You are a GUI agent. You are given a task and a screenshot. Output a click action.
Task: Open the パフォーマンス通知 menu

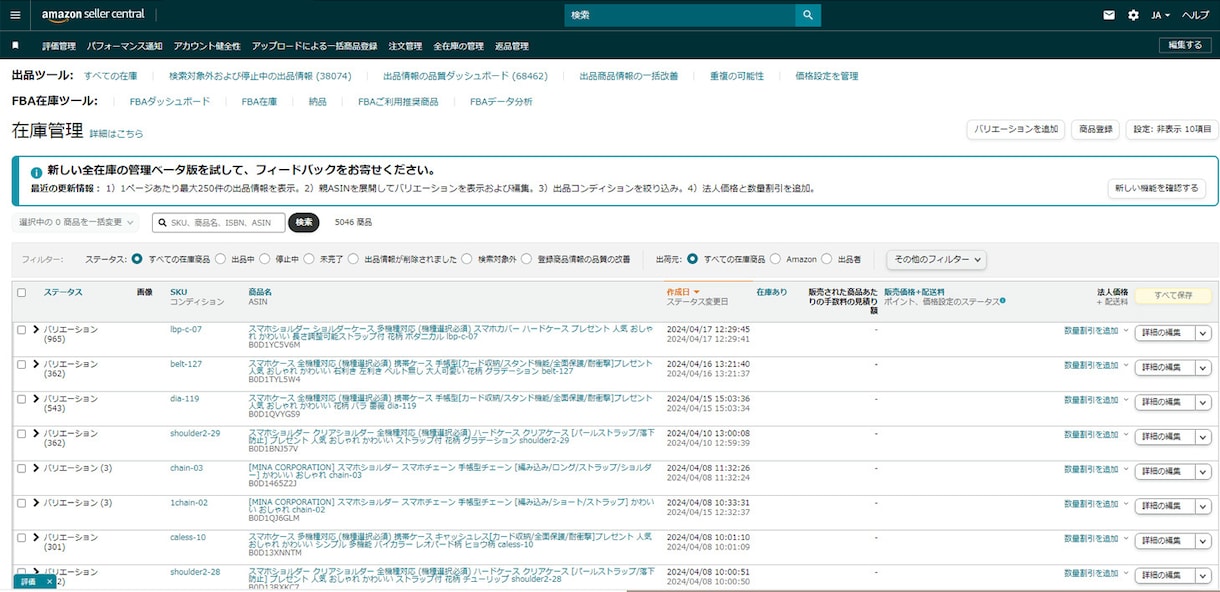(124, 46)
